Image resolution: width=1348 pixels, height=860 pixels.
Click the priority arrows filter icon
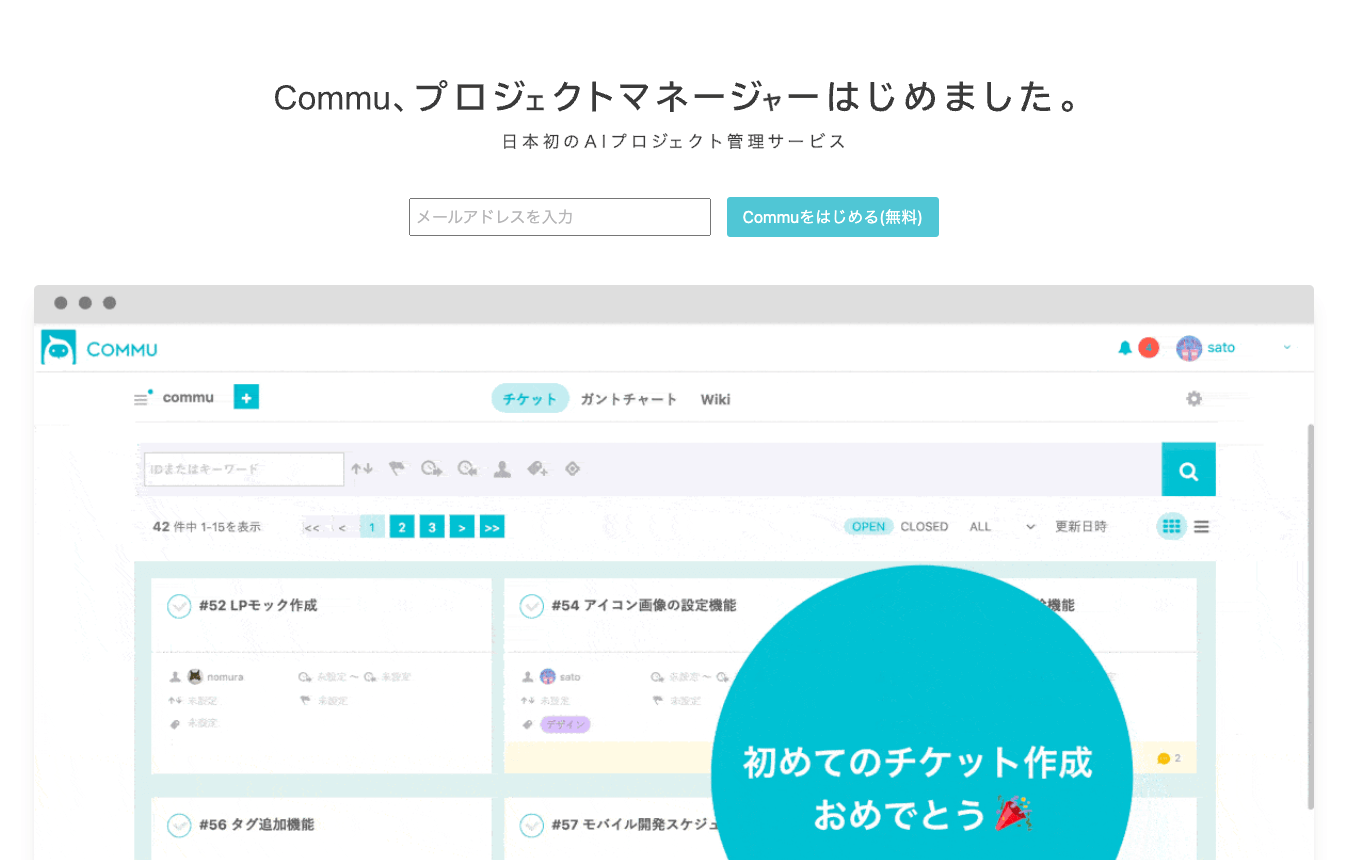click(x=361, y=468)
